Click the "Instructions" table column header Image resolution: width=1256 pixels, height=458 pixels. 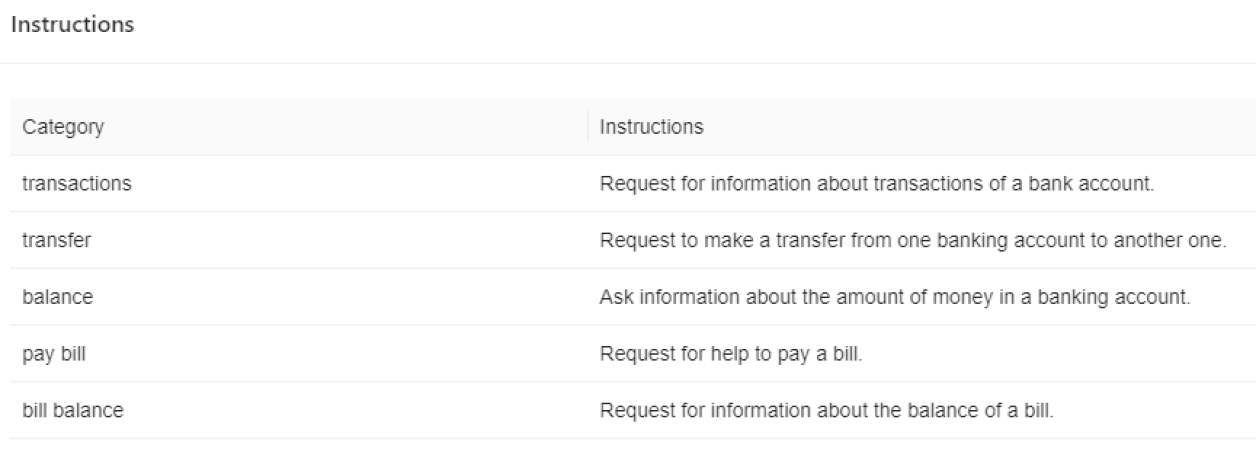pyautogui.click(x=651, y=127)
